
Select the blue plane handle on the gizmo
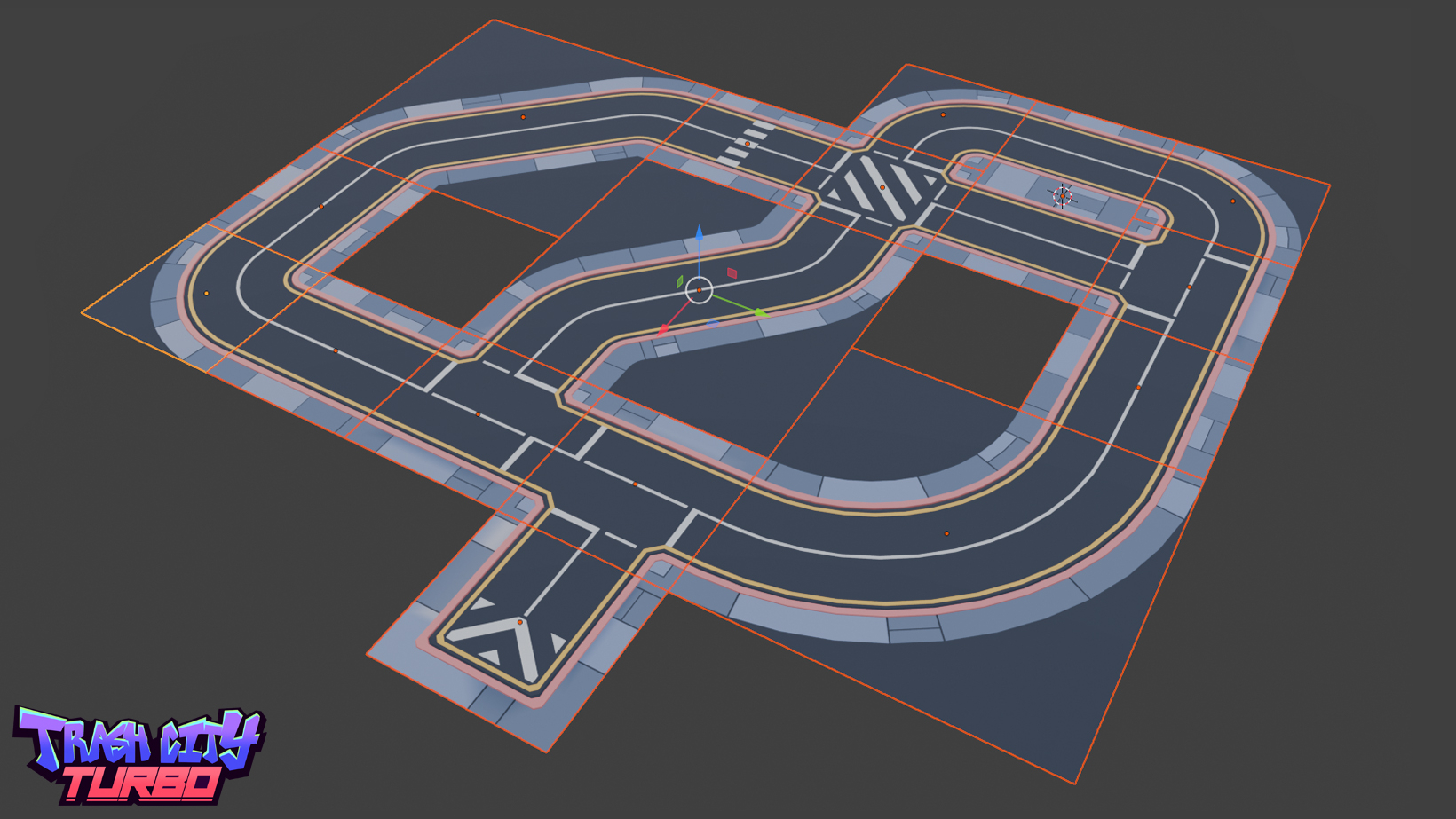712,324
